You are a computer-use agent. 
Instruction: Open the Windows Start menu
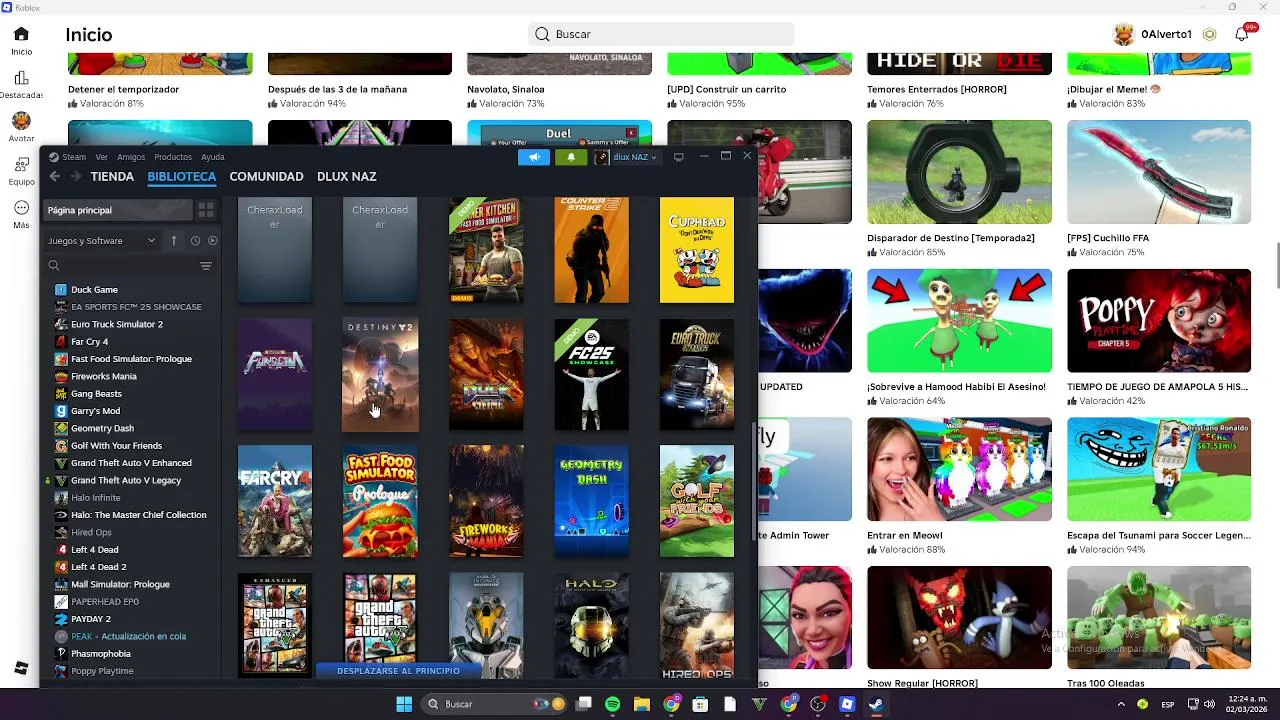(x=404, y=704)
